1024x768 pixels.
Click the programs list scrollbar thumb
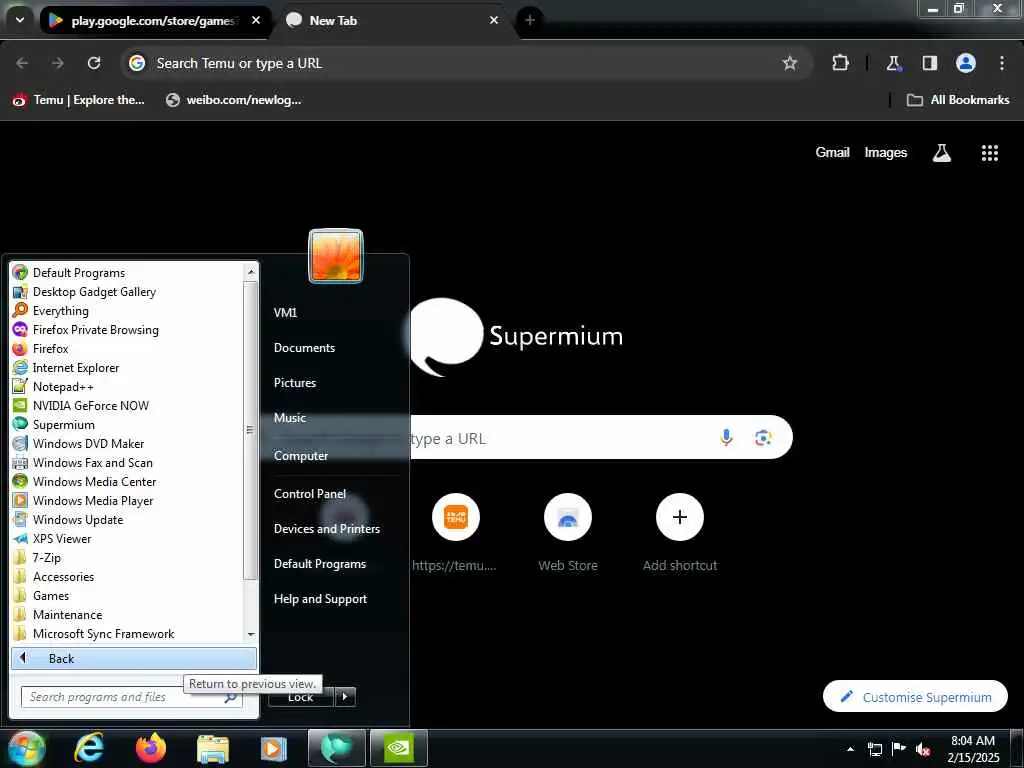[x=250, y=430]
